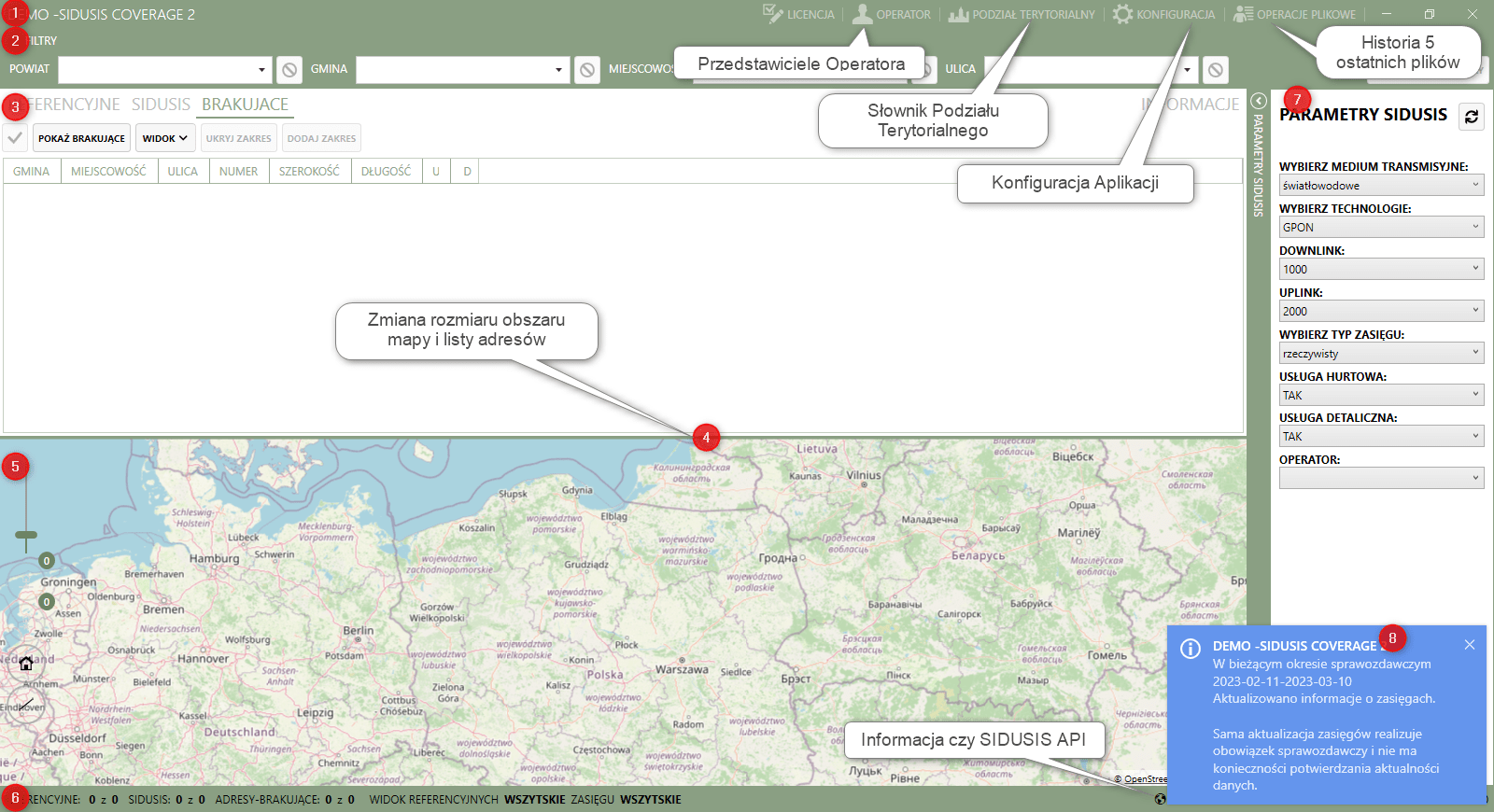The image size is (1494, 812).
Task: Click the POKAŻ BRAKUJĄCE button
Action: pos(81,138)
